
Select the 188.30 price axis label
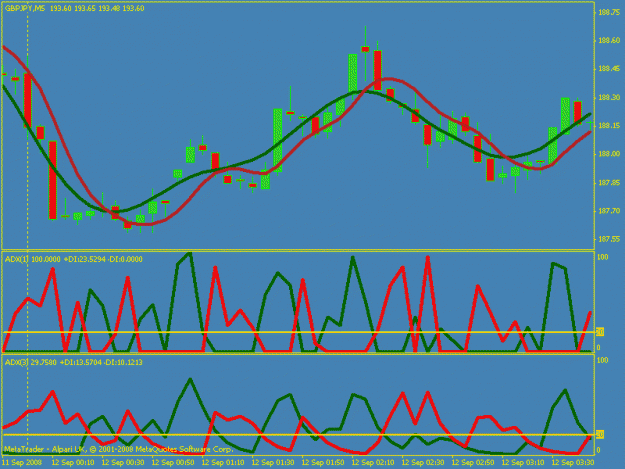tap(609, 98)
